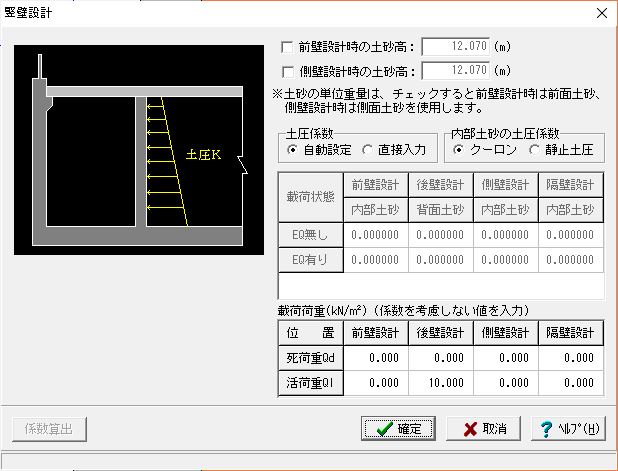This screenshot has width=618, height=471.
Task: Click EQ無し 前壁設計 coefficient cell
Action: click(x=376, y=235)
